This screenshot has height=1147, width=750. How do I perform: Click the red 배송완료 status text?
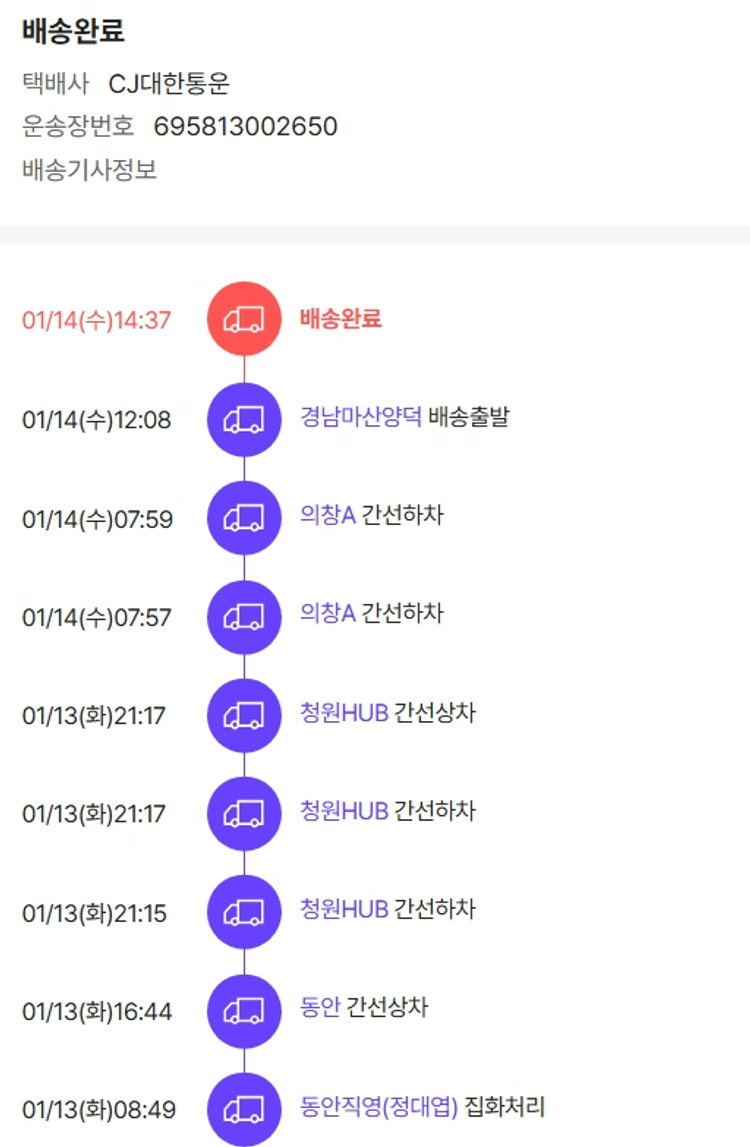coord(341,319)
